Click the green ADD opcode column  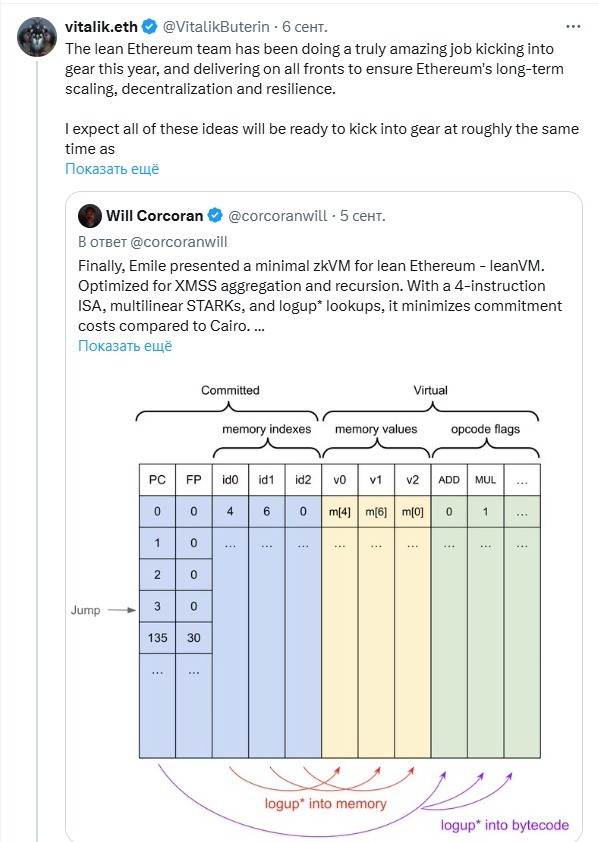(449, 611)
